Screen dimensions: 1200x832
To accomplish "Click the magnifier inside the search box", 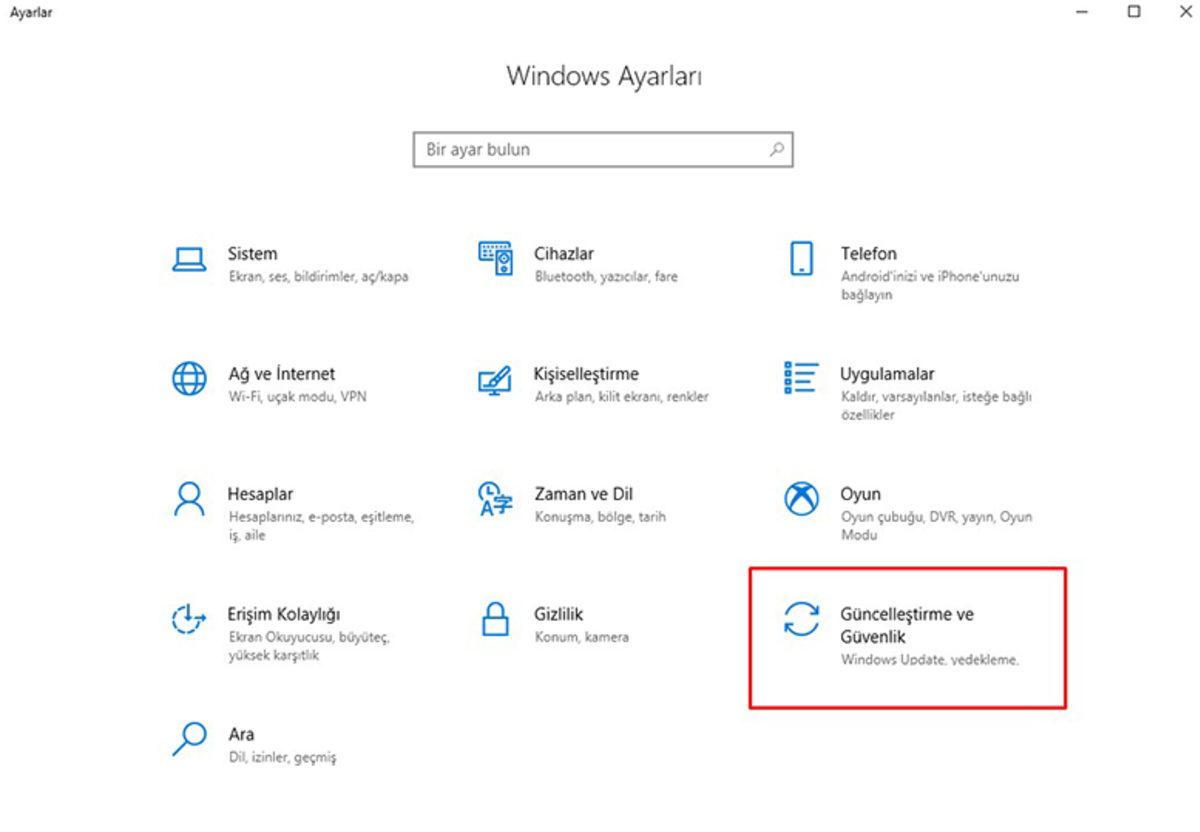I will click(x=775, y=148).
